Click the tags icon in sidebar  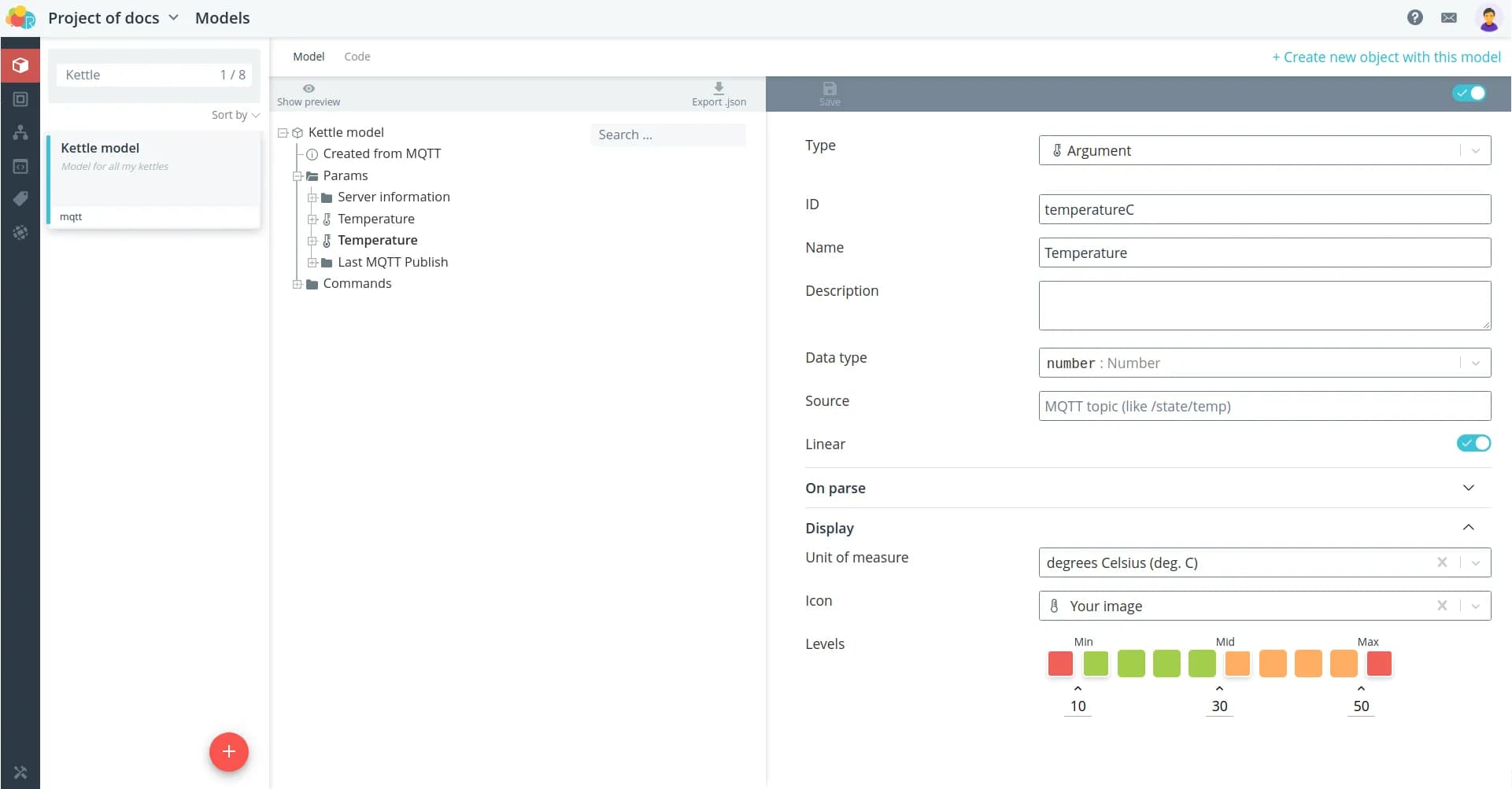click(x=20, y=198)
